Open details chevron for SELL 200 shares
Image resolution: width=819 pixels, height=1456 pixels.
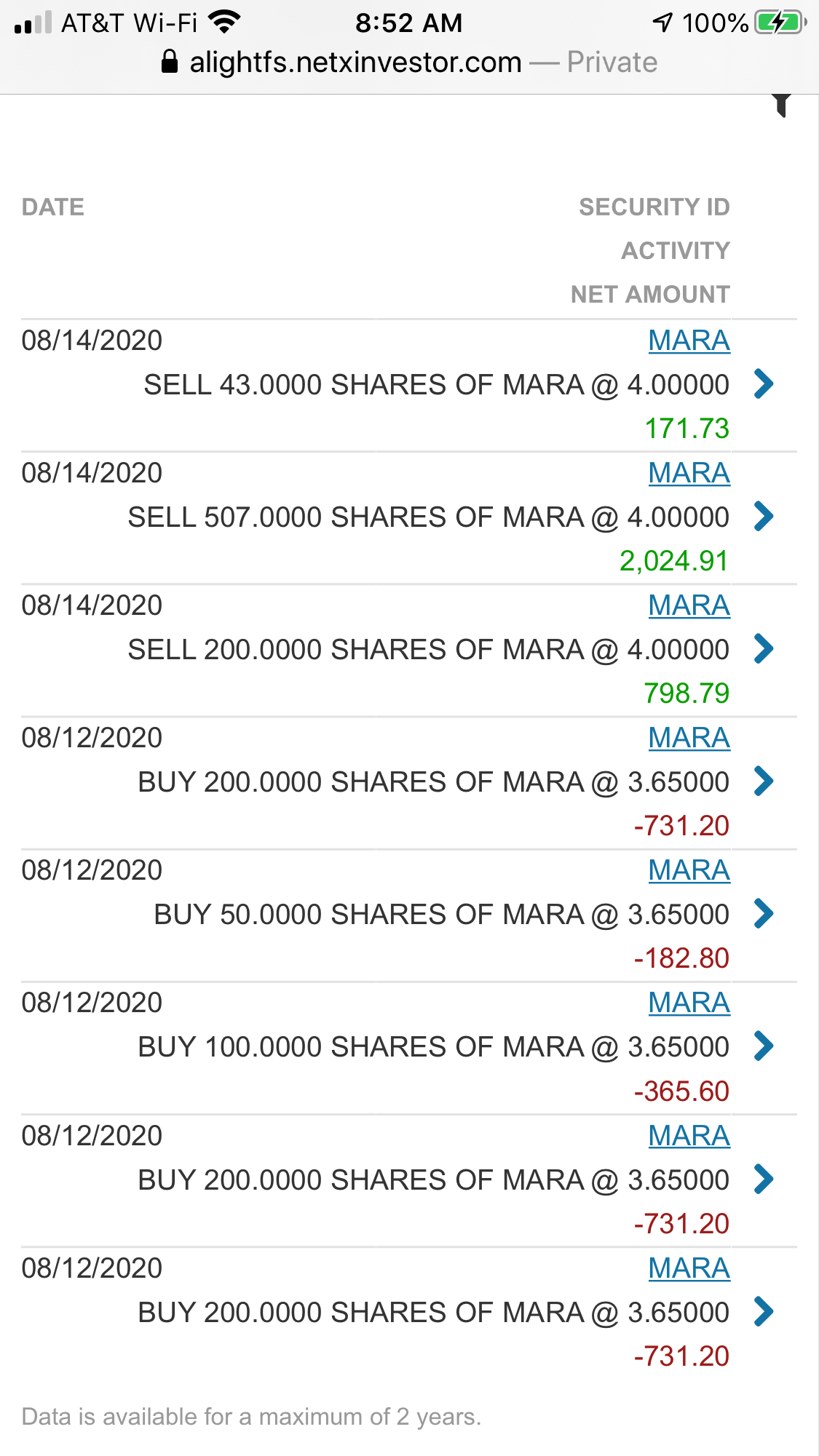click(x=763, y=649)
